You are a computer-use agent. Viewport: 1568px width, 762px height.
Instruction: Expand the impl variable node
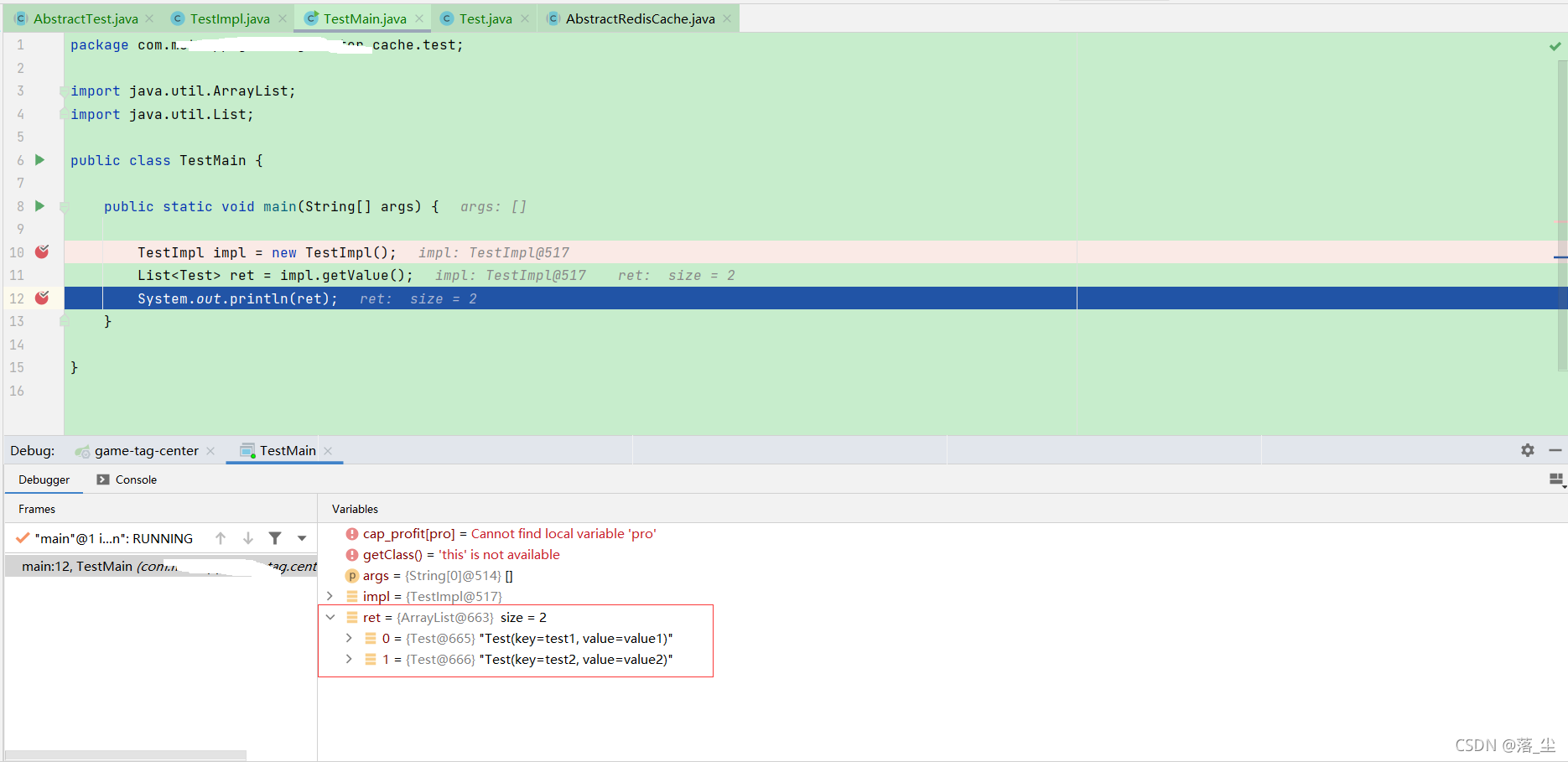tap(330, 597)
